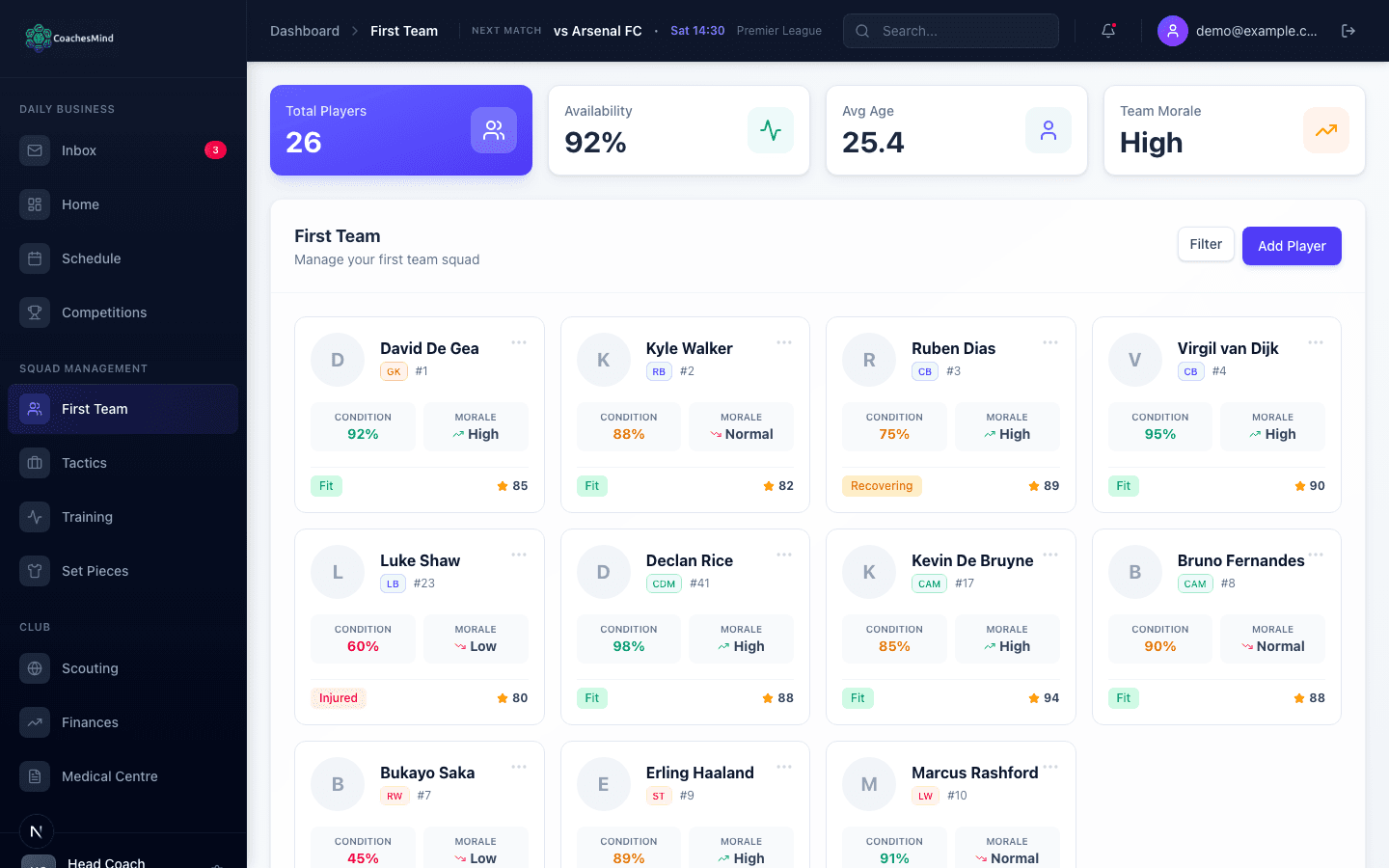
Task: Click the Team Morale trending icon
Action: 1326,130
